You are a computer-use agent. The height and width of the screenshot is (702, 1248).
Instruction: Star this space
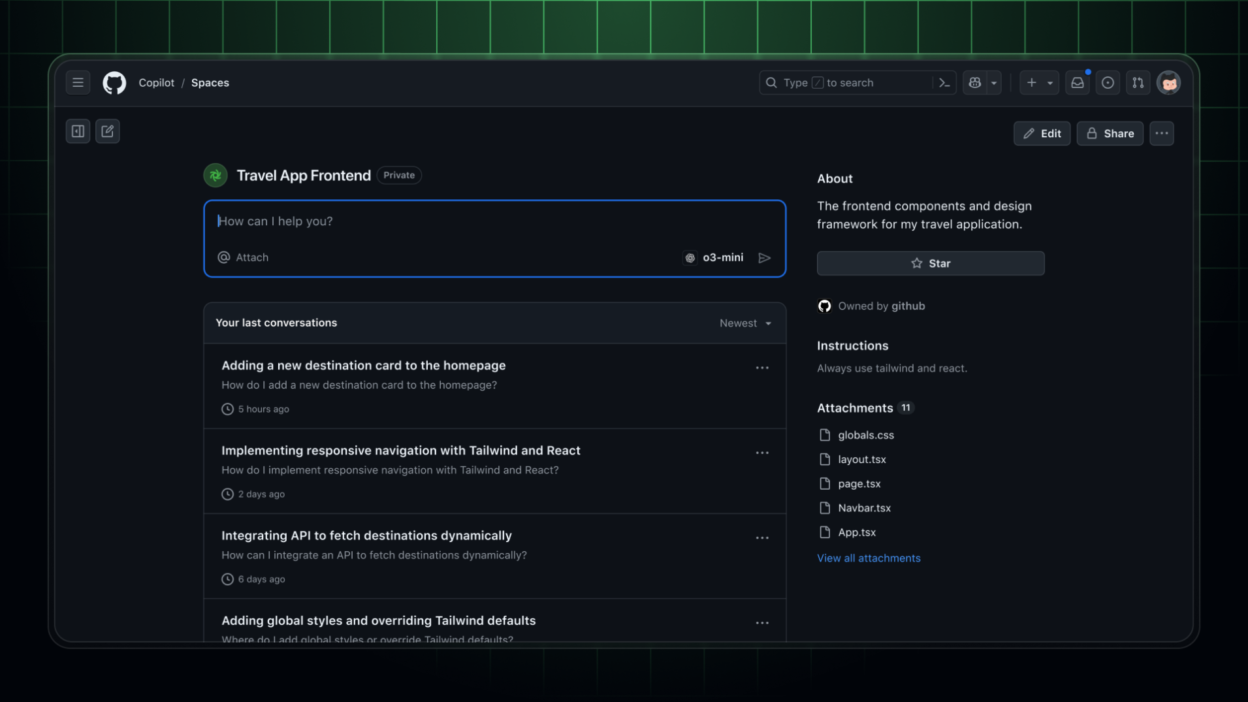[931, 263]
